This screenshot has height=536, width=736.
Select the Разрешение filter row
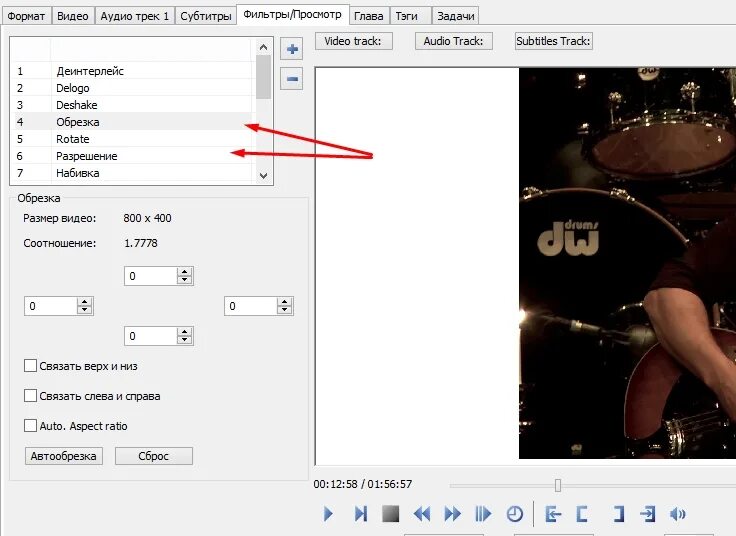[x=133, y=156]
